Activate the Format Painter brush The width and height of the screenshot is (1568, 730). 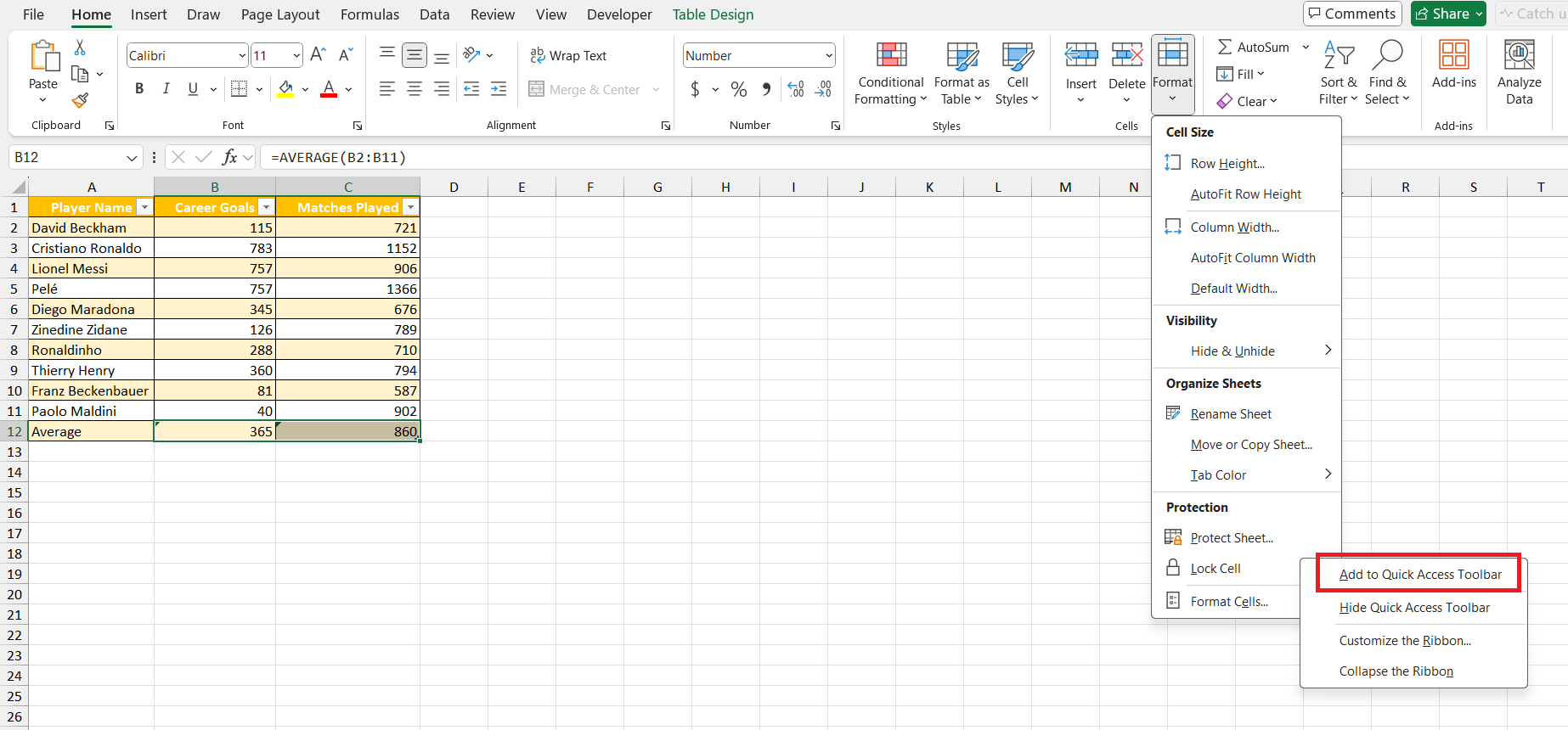click(80, 100)
